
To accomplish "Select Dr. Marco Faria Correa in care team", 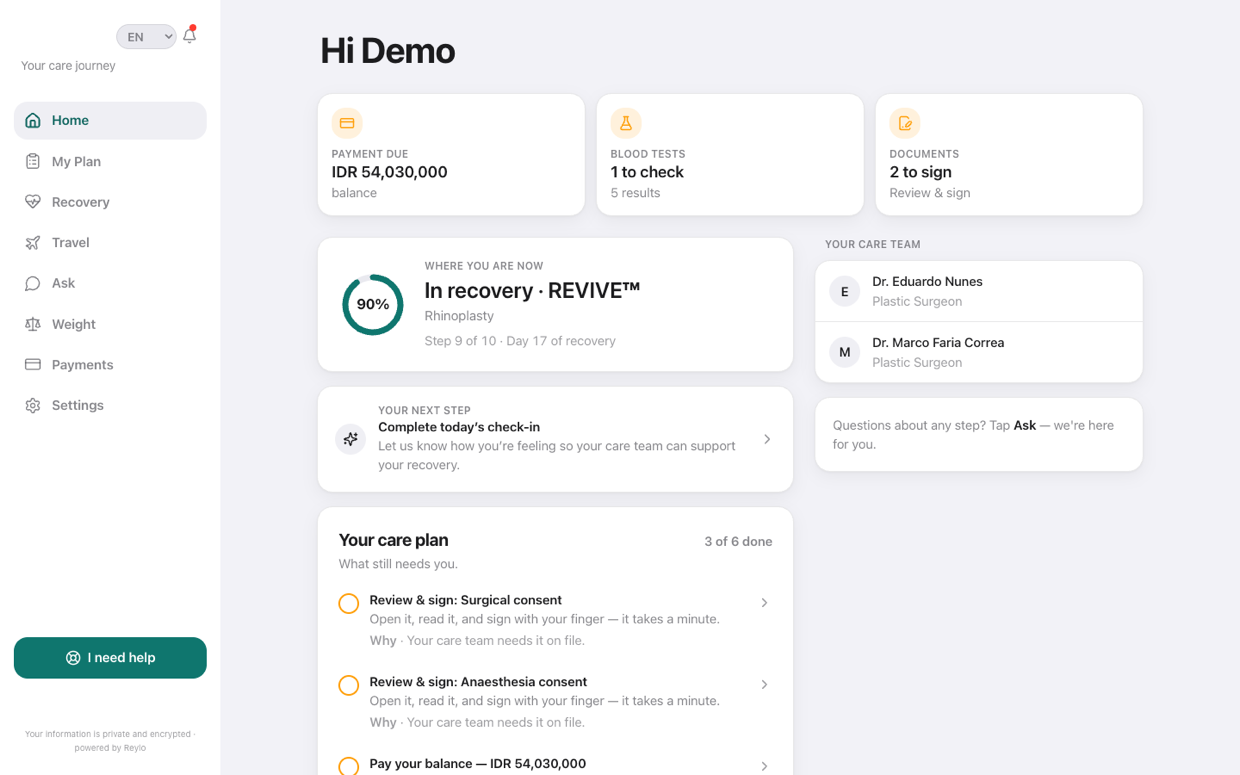I will click(979, 352).
